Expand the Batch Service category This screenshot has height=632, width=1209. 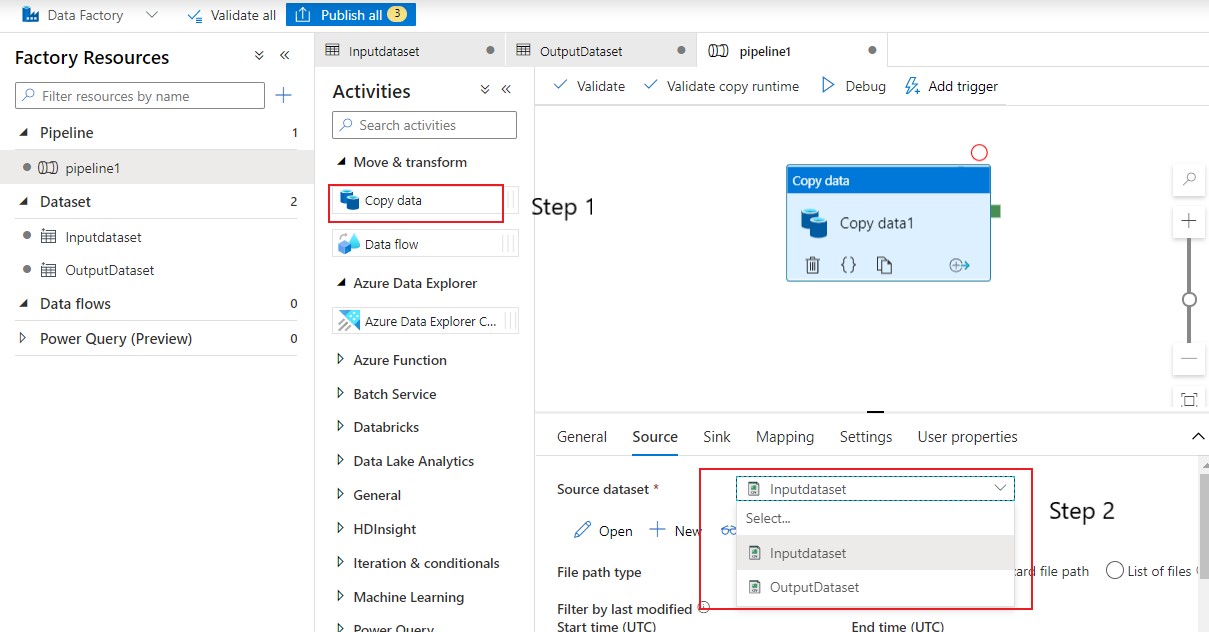click(341, 394)
